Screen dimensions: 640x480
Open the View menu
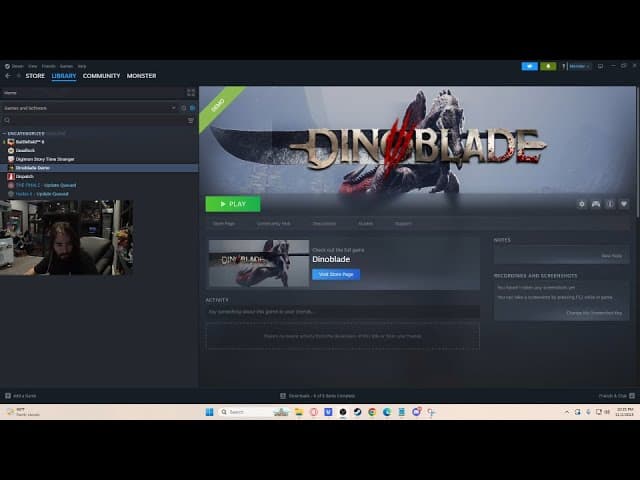(33, 66)
